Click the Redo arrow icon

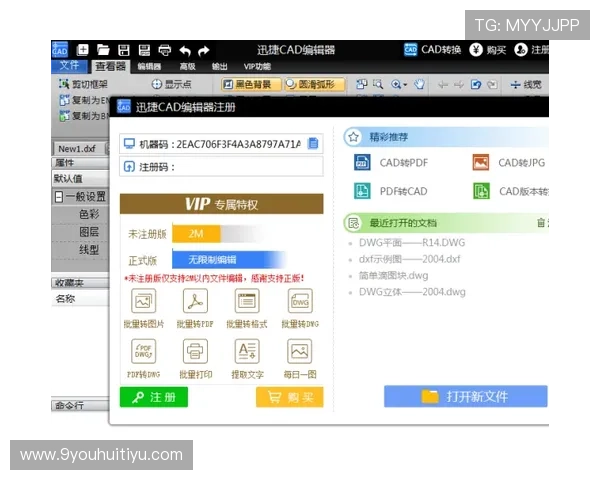[x=204, y=51]
